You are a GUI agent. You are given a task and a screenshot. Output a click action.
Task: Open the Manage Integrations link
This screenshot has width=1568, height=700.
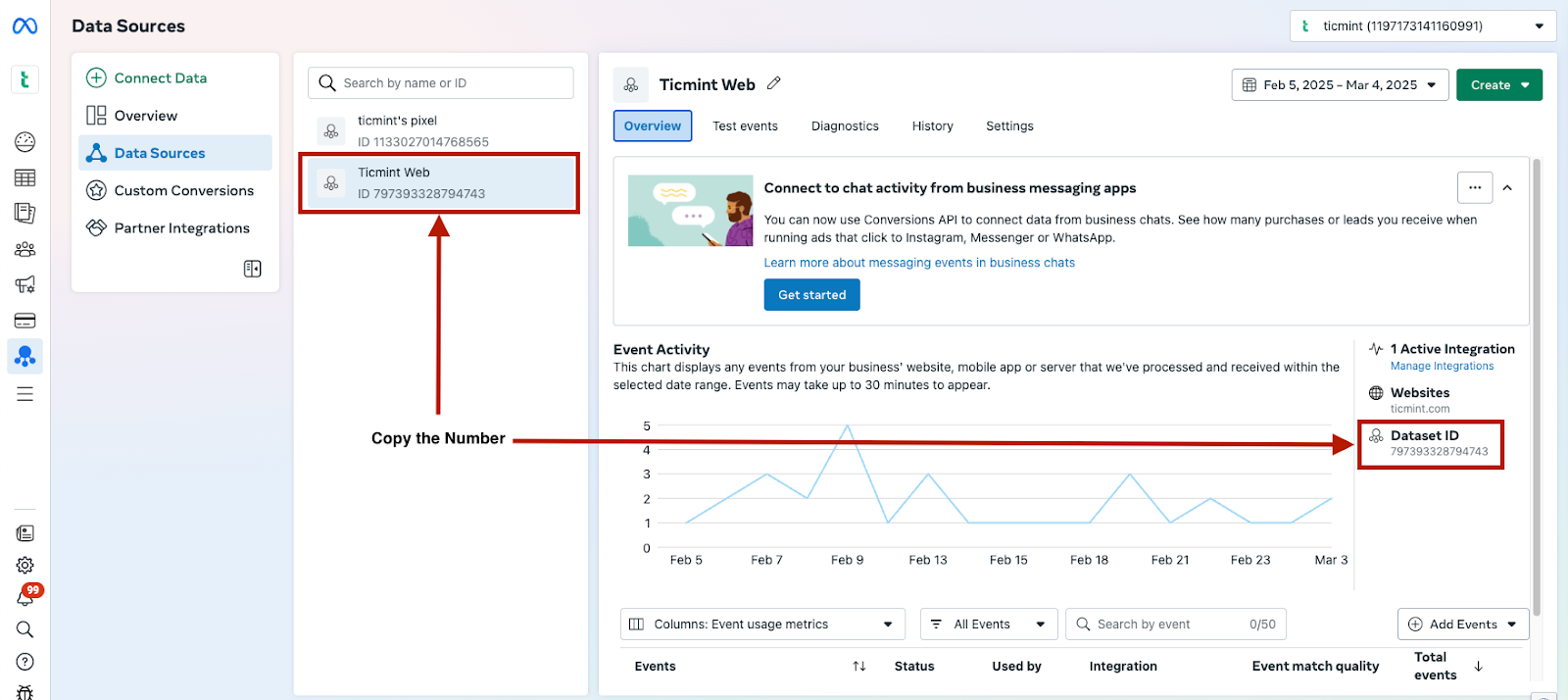[1442, 367]
